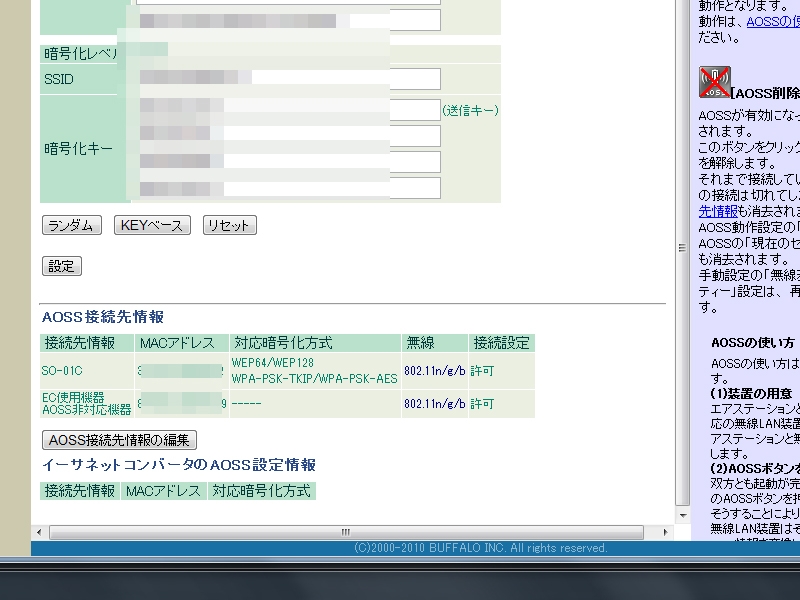Open AOSS接続先情報の編集 button
The height and width of the screenshot is (600, 800).
tap(119, 440)
